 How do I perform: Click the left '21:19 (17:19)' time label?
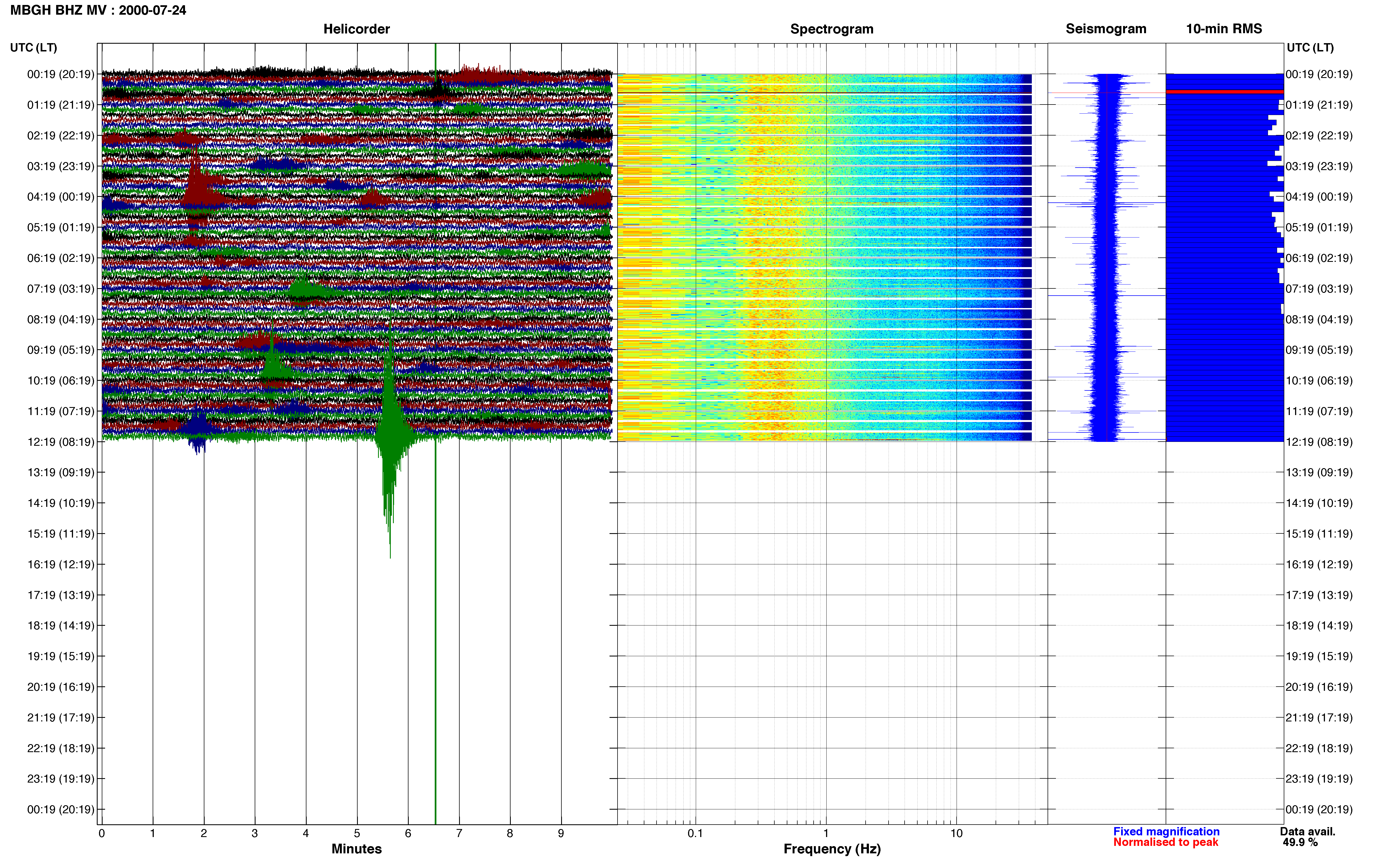[60, 717]
